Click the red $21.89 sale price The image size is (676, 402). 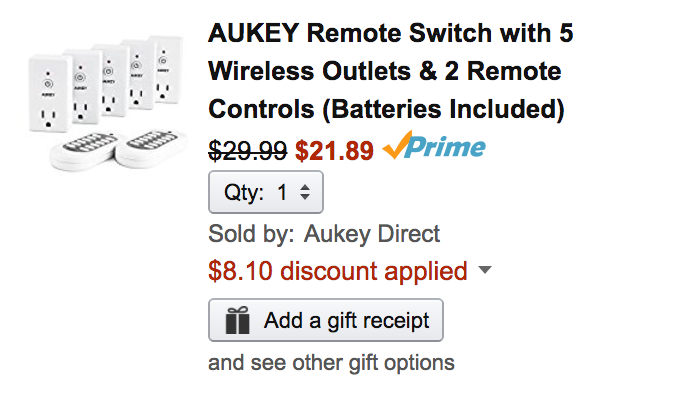(x=334, y=150)
